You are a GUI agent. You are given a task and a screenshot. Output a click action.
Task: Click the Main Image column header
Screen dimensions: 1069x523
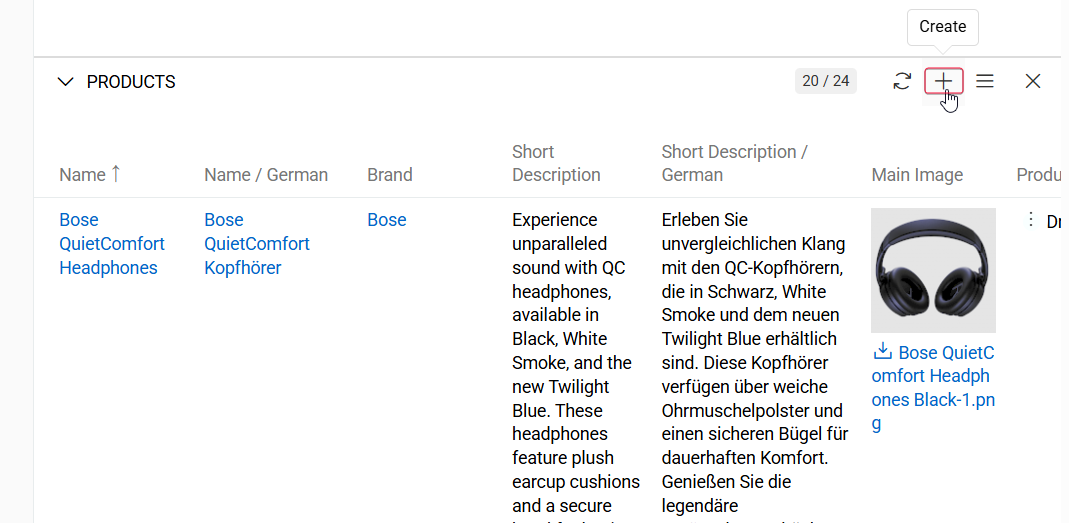click(x=917, y=175)
